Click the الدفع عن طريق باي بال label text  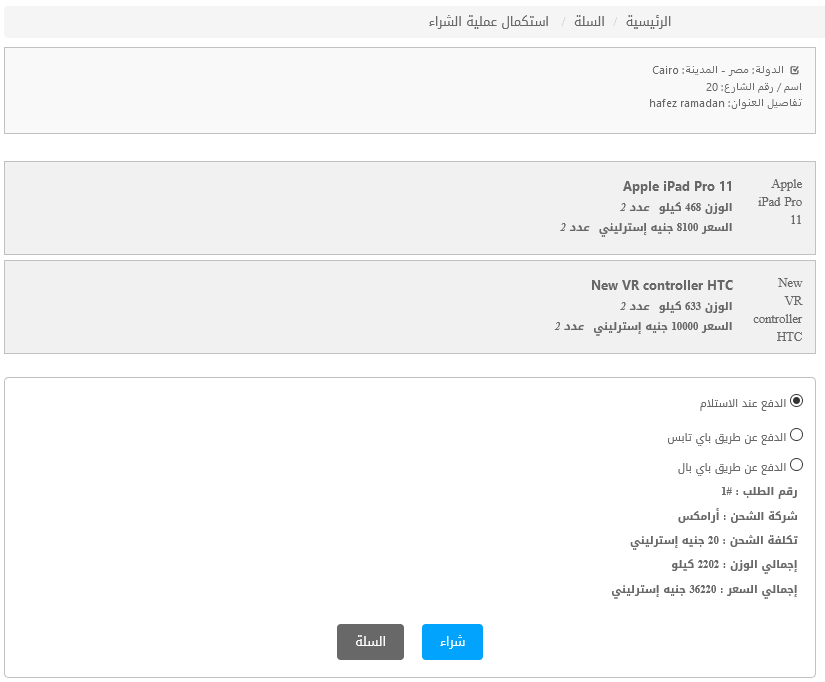point(732,467)
